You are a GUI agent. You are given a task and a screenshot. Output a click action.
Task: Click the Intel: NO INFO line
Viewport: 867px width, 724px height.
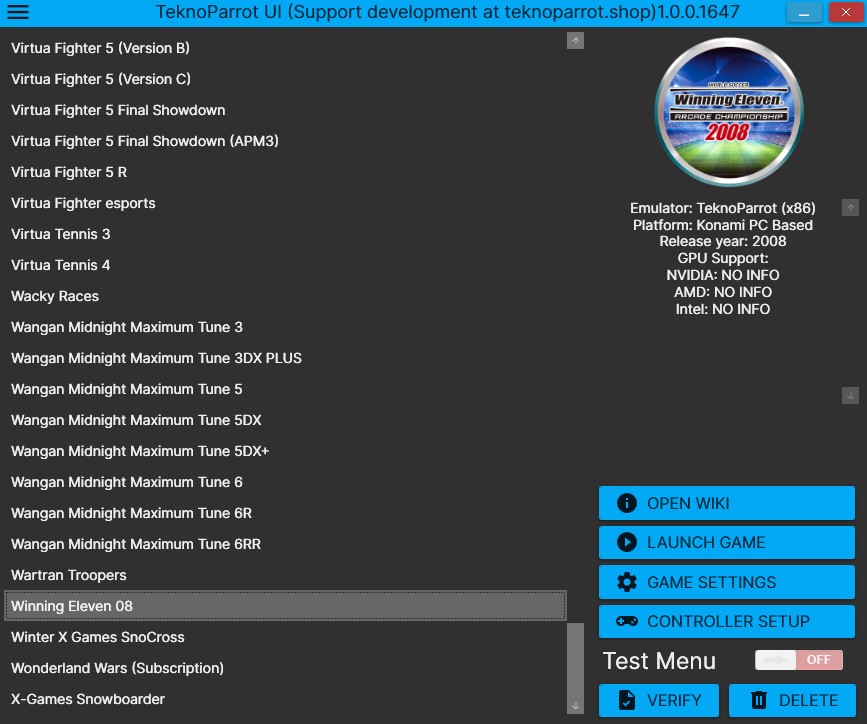(x=723, y=309)
